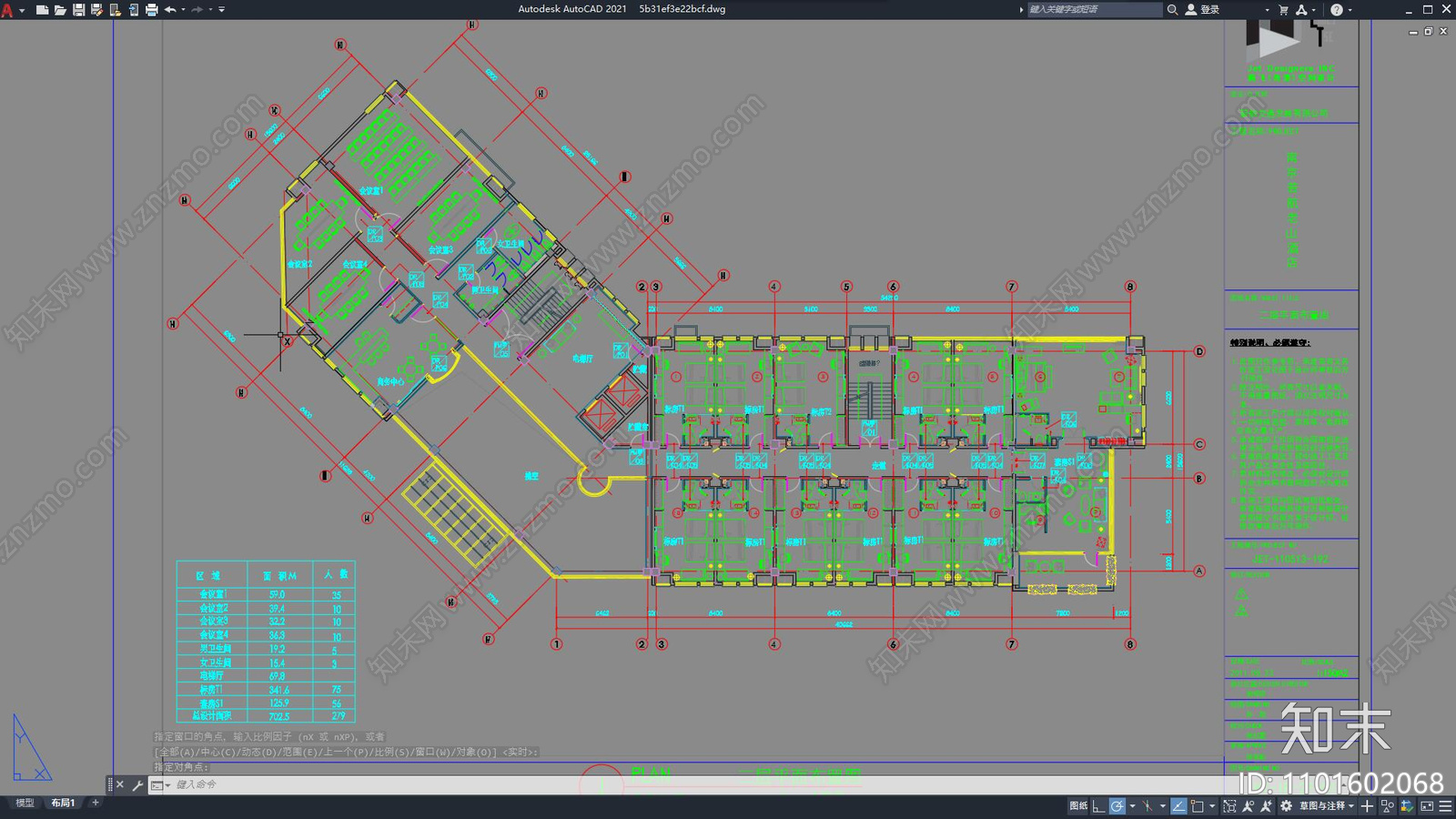
Task: Open the status bar customization menu icon
Action: (1445, 805)
